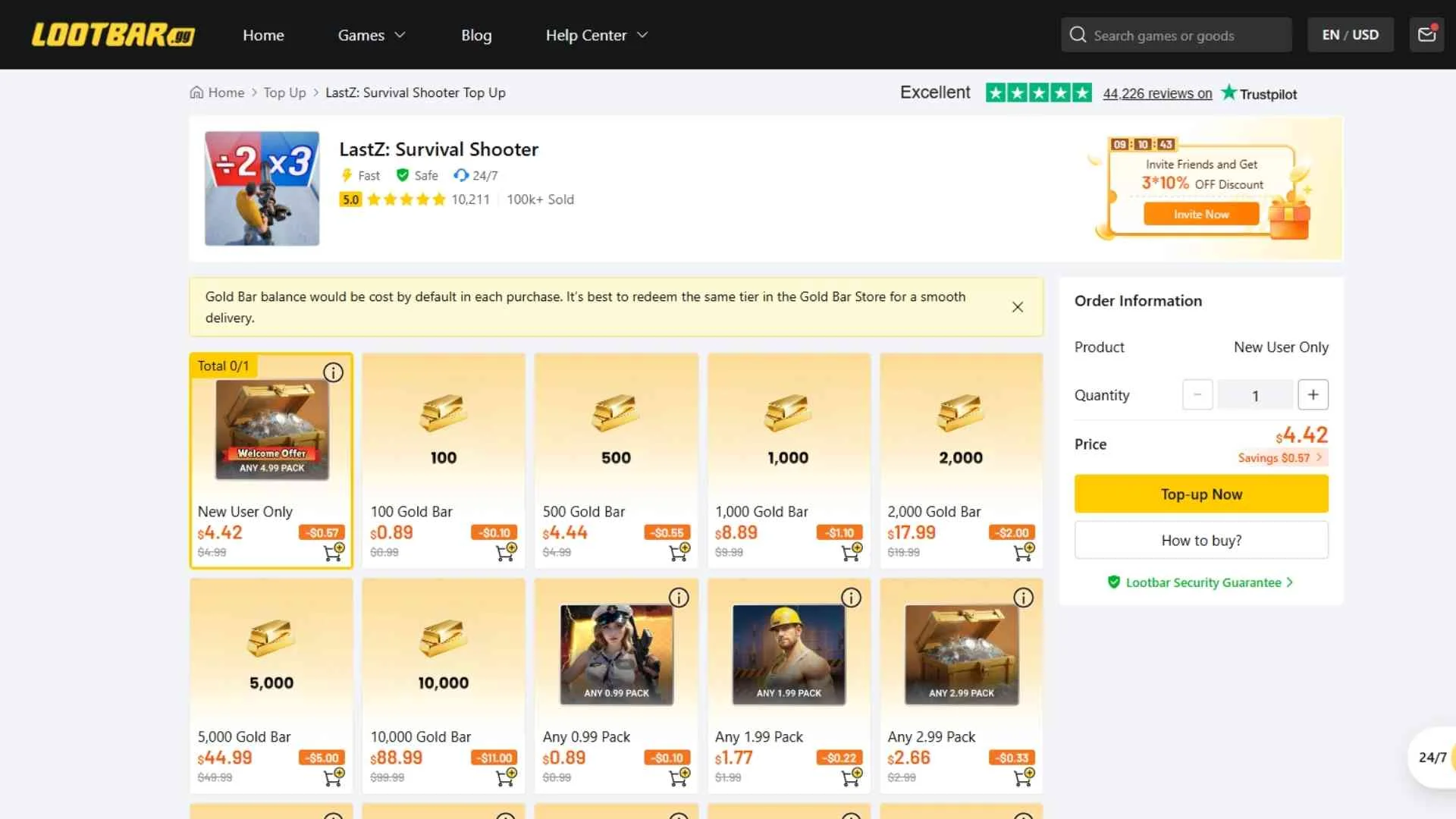
Task: Click the quantity input field
Action: 1255,395
